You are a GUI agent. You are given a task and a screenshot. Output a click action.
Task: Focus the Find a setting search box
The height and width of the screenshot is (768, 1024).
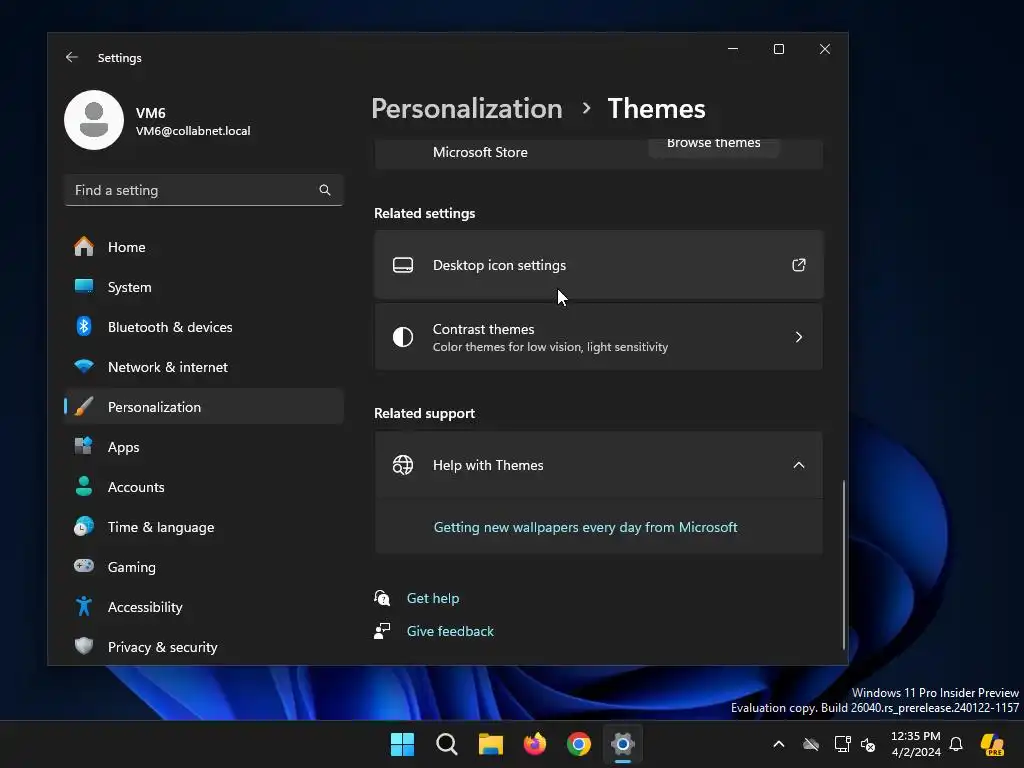[x=204, y=190]
